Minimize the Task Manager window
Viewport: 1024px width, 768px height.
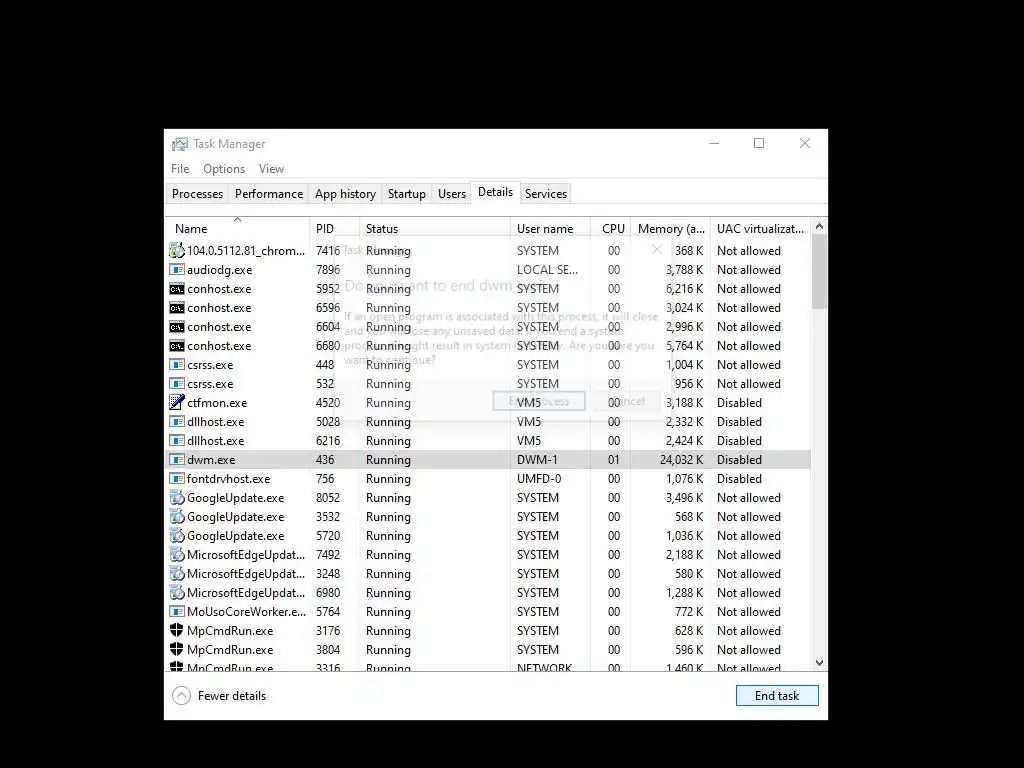pos(714,144)
